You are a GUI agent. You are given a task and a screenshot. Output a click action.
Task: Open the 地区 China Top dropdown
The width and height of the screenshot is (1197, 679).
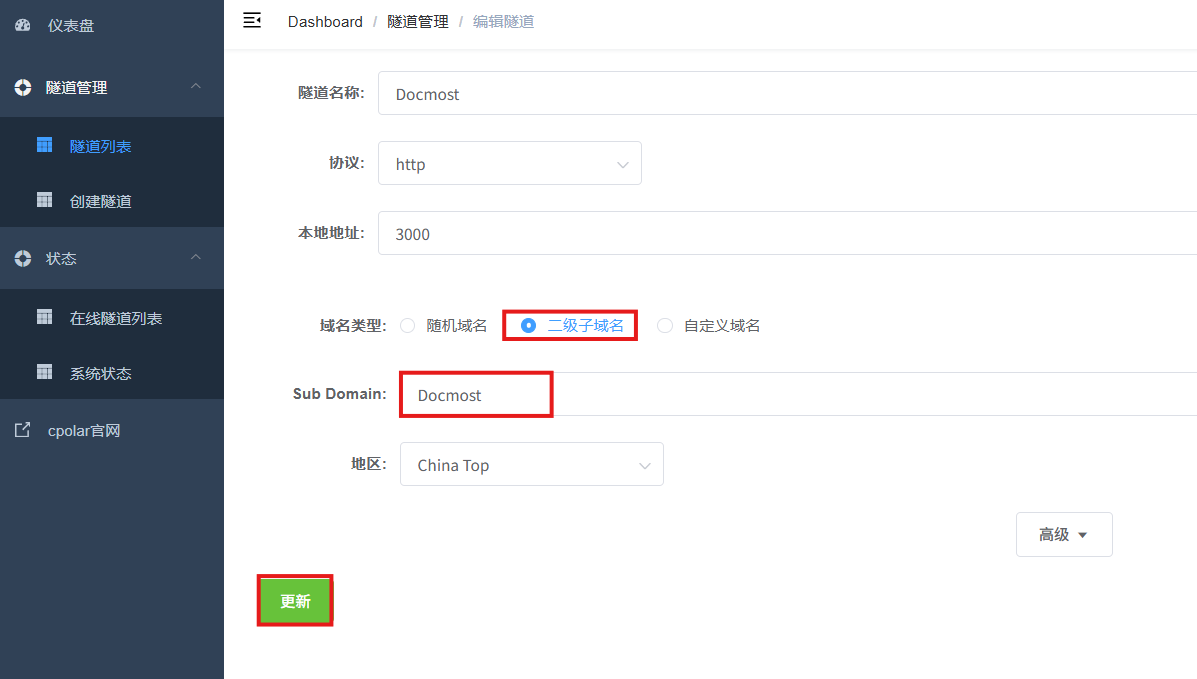click(532, 464)
